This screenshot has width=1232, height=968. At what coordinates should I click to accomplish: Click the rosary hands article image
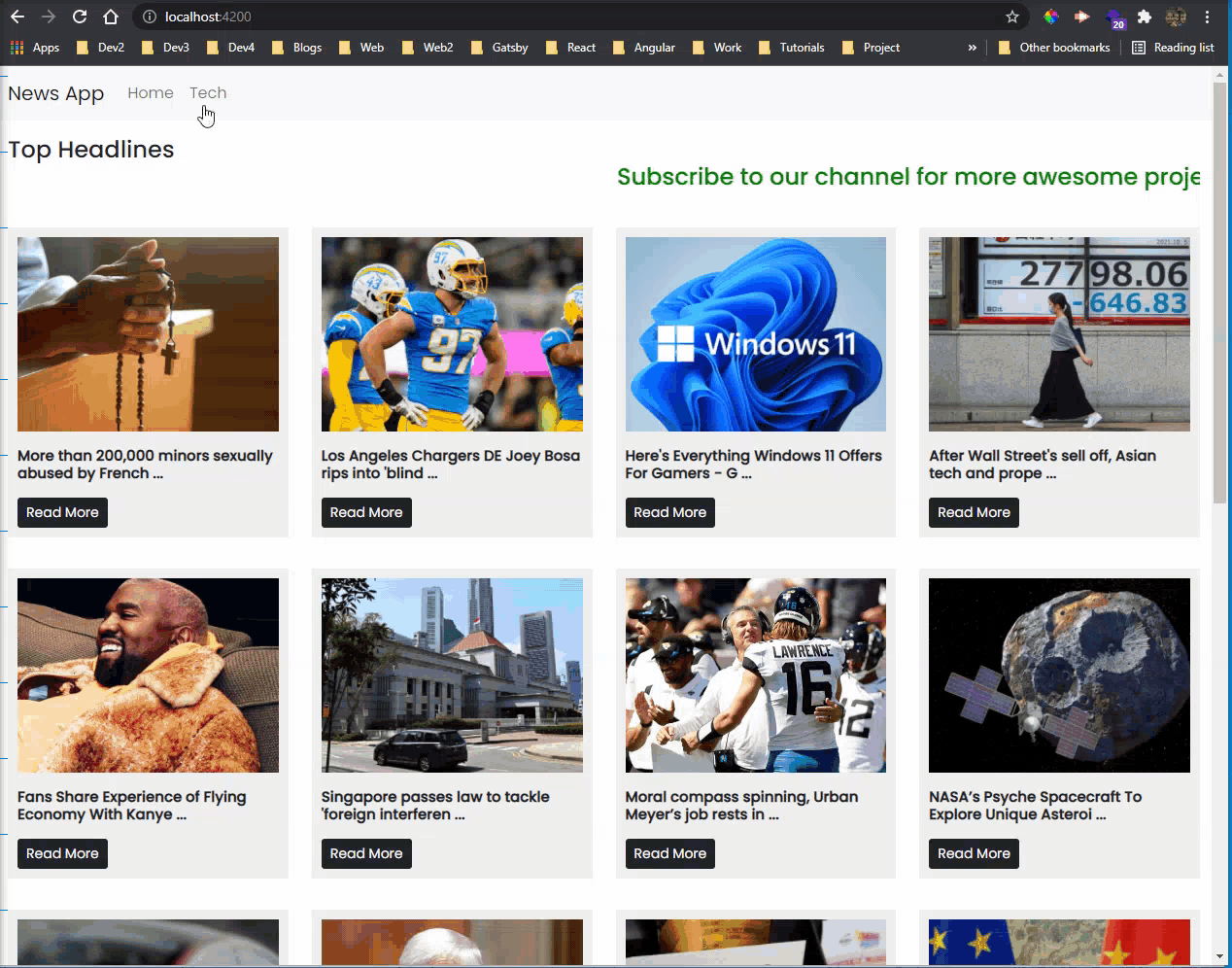148,334
